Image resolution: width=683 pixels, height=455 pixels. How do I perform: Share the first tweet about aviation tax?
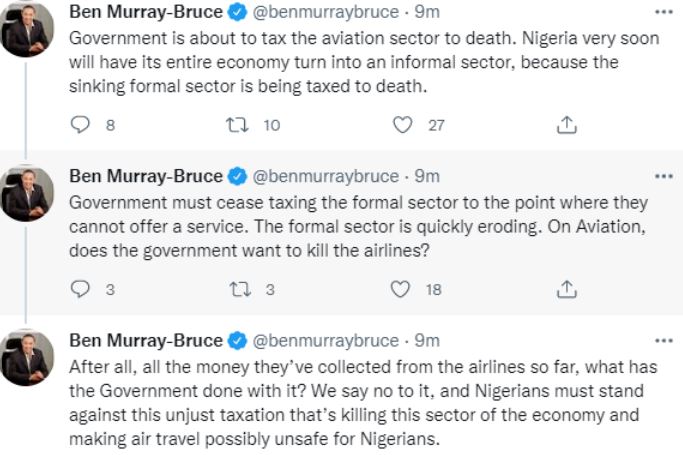pos(566,126)
